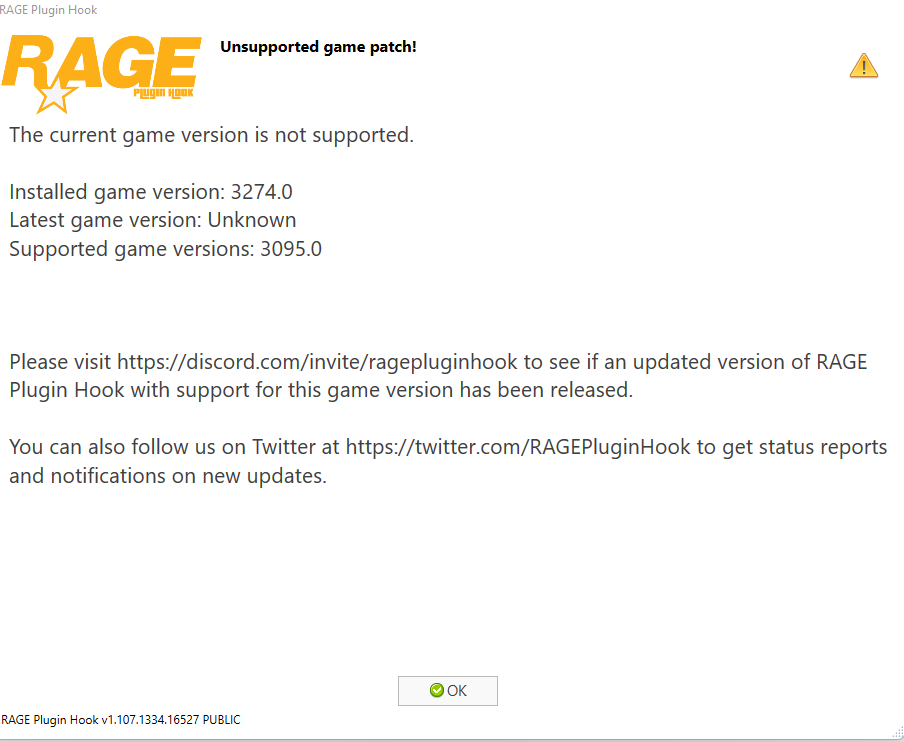This screenshot has height=742, width=904.
Task: Click the resize grip in window corner
Action: (897, 733)
